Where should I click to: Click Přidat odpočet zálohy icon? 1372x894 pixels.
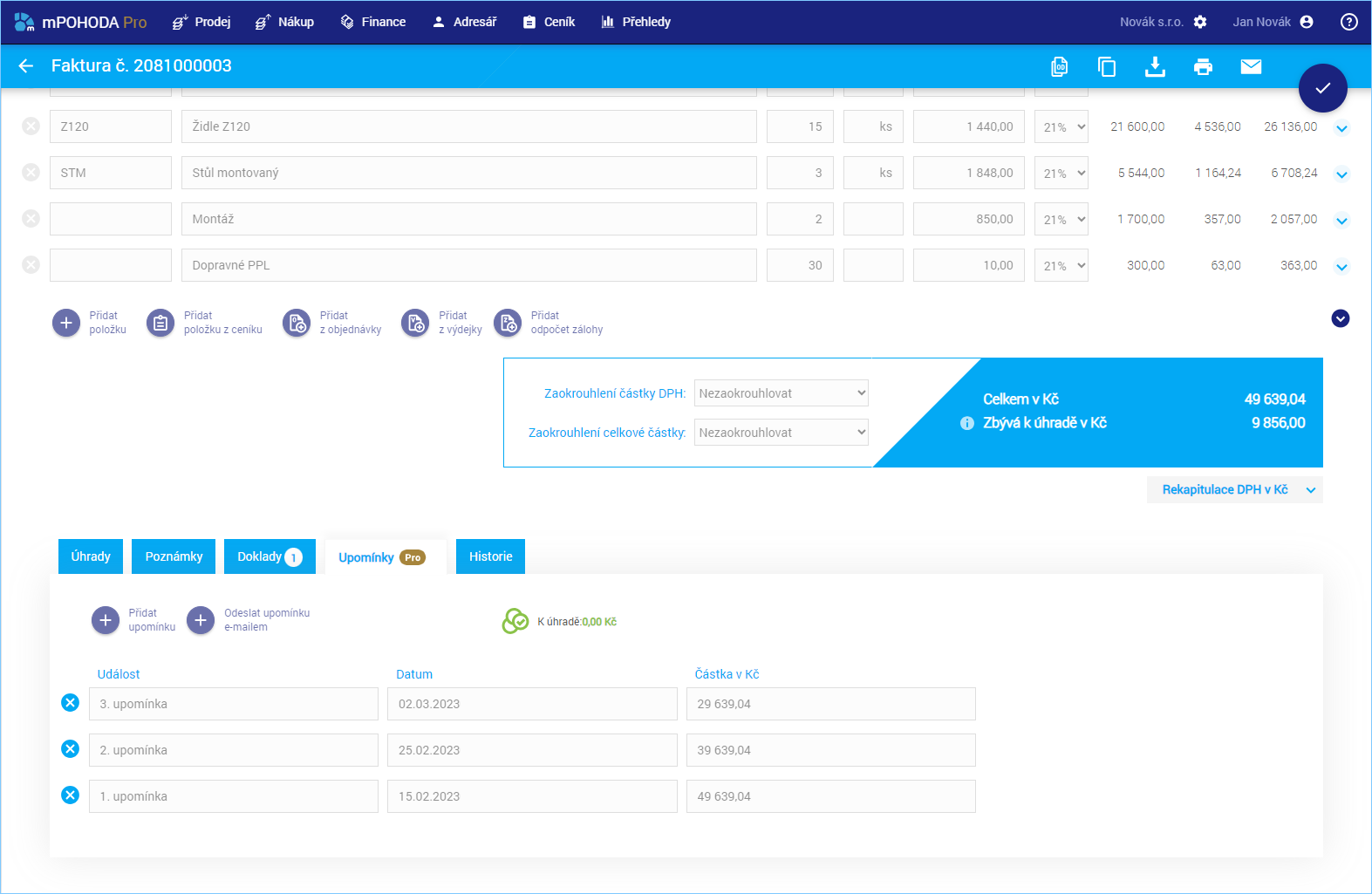coord(508,323)
